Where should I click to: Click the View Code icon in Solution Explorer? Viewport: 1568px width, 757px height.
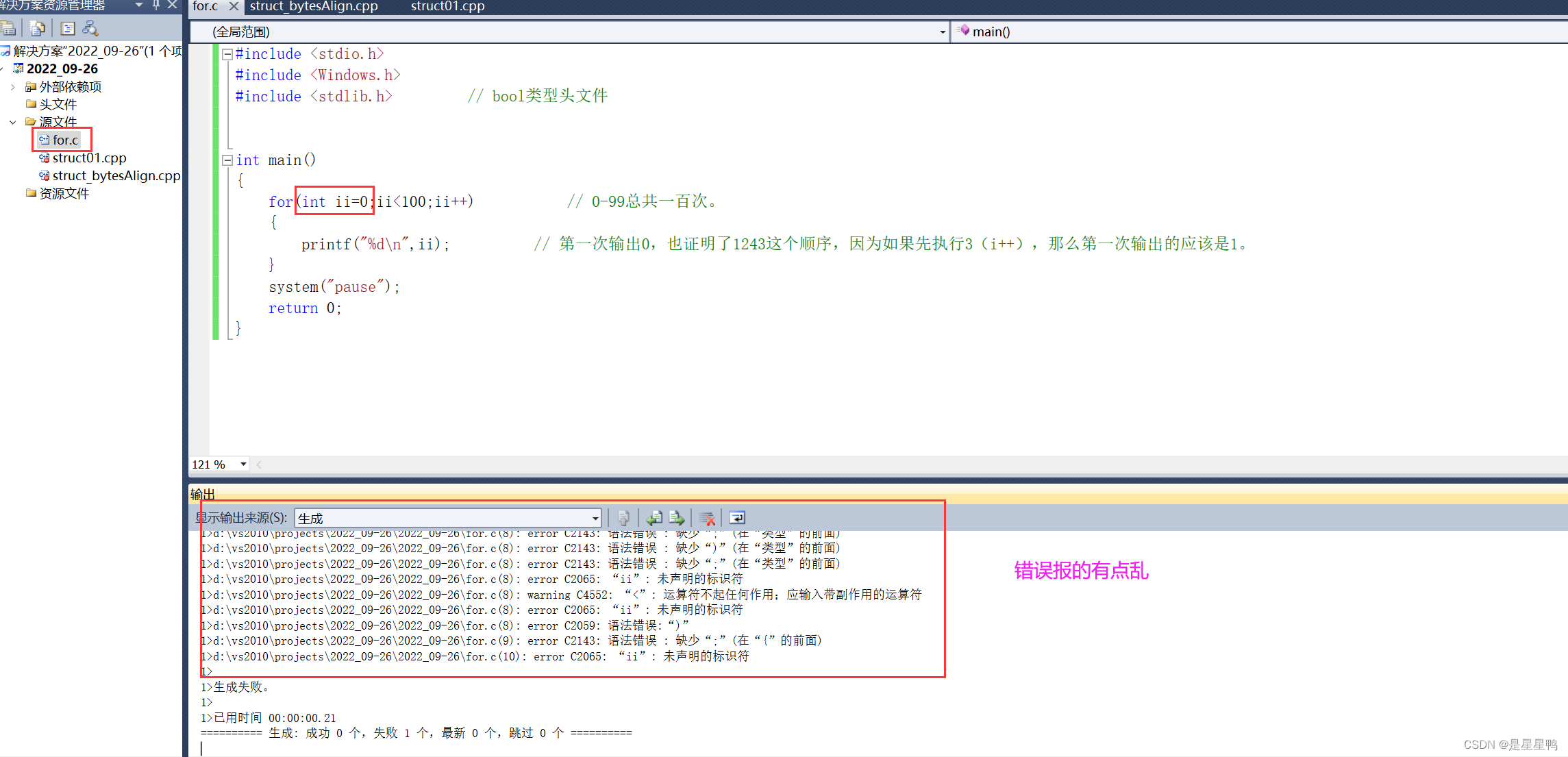tap(68, 29)
